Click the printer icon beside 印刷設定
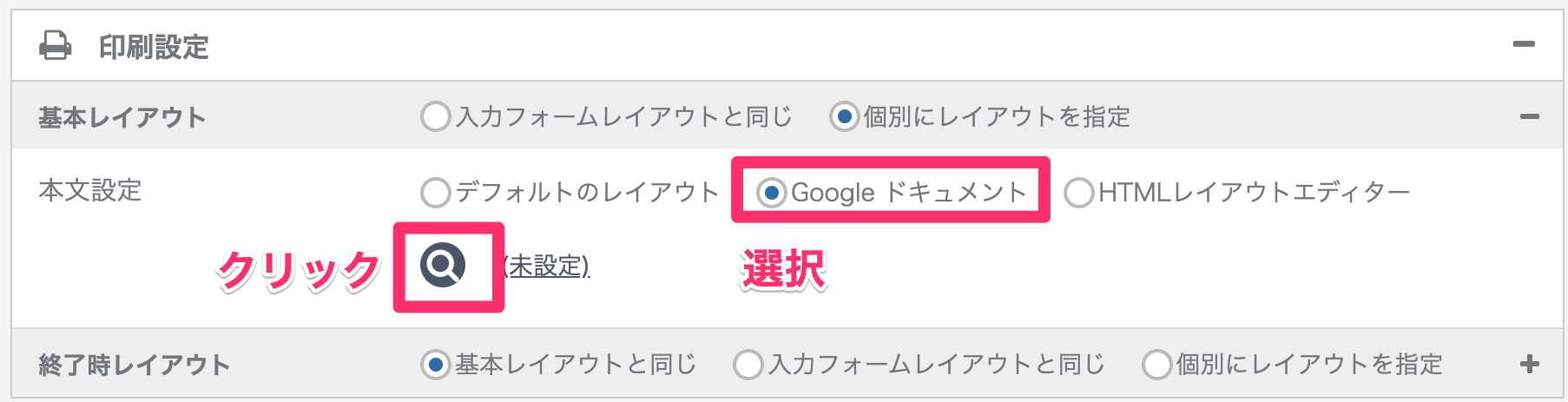 pos(56,46)
